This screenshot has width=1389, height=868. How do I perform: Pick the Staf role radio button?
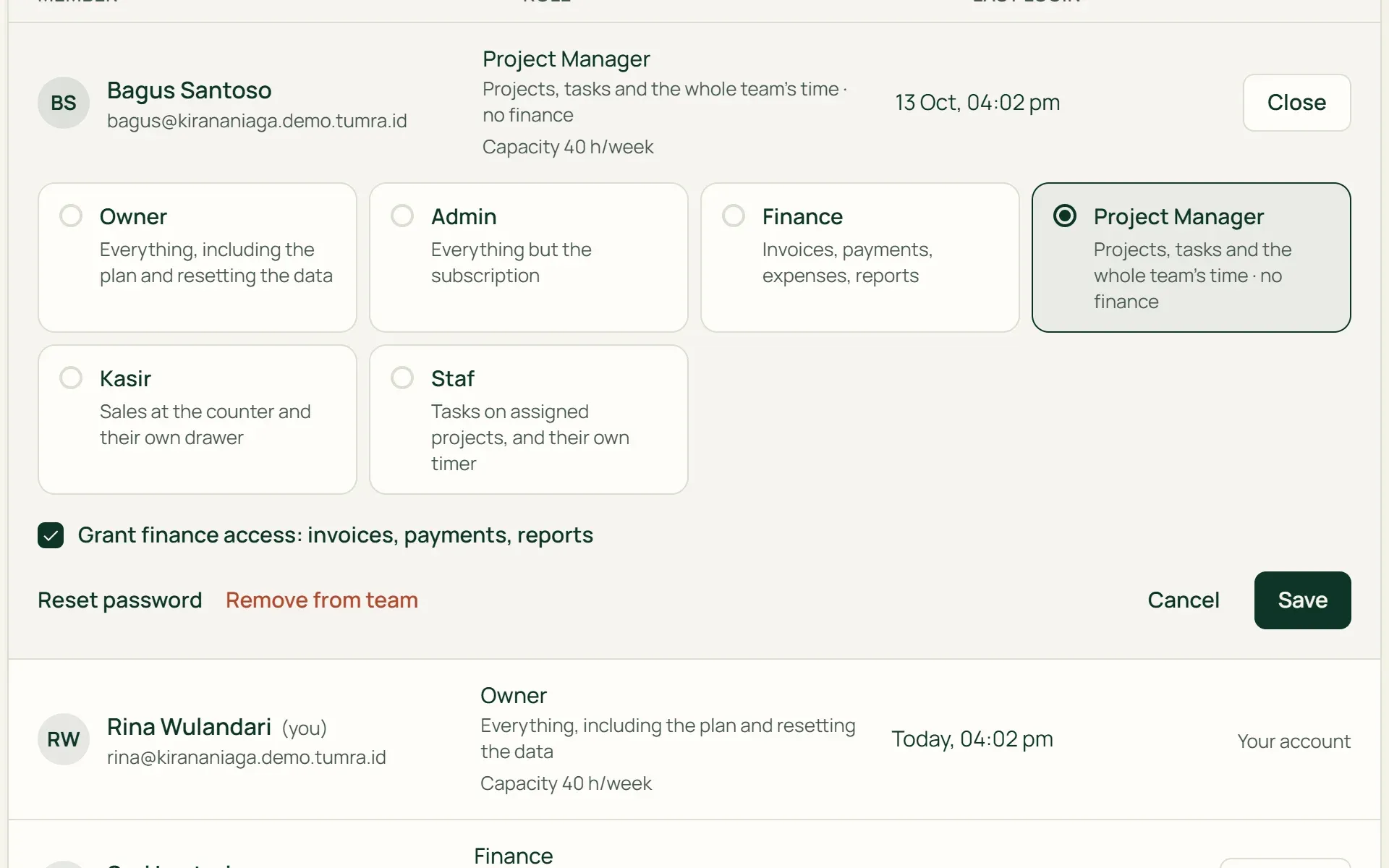coord(402,378)
